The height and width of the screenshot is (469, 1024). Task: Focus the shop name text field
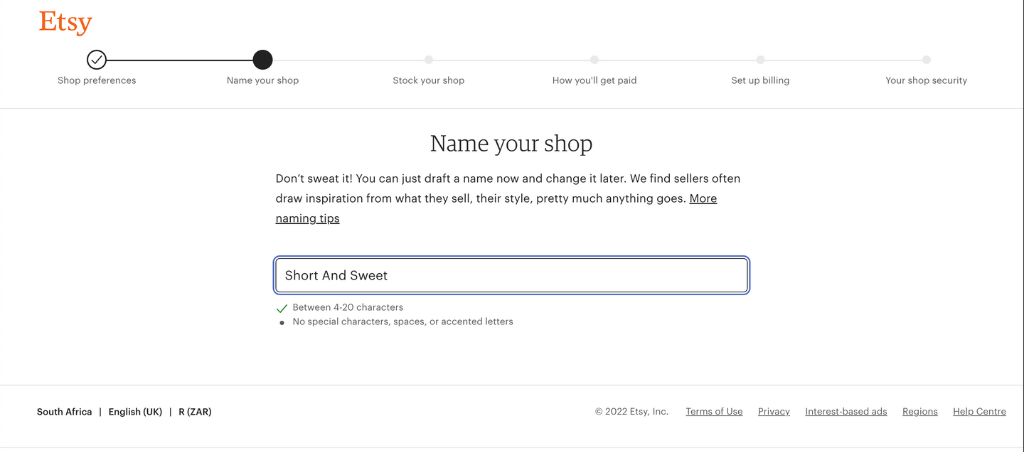(x=511, y=276)
